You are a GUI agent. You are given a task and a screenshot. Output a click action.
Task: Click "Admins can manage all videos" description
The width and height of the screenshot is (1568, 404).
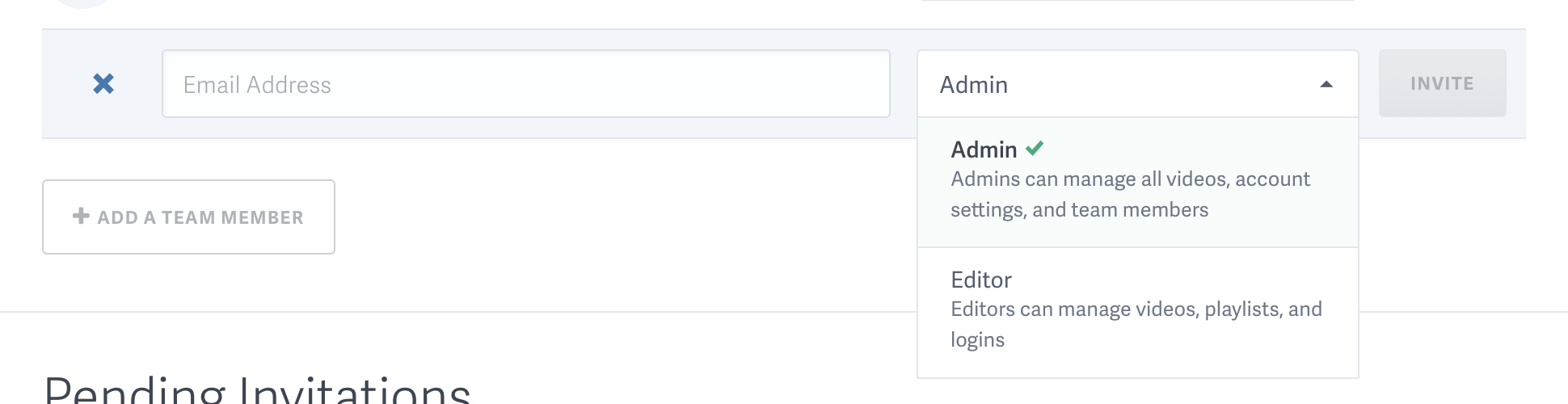tap(1130, 179)
